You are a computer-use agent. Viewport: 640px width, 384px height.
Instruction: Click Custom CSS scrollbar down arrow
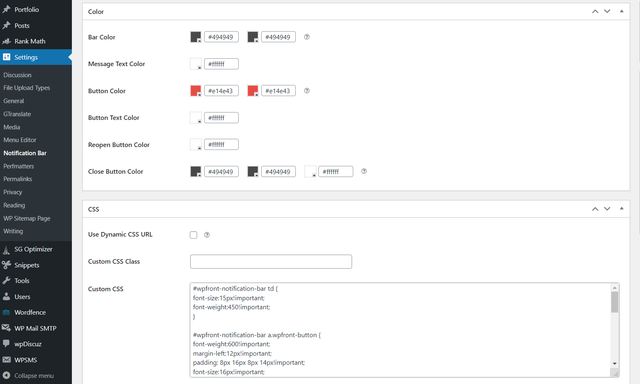615,364
